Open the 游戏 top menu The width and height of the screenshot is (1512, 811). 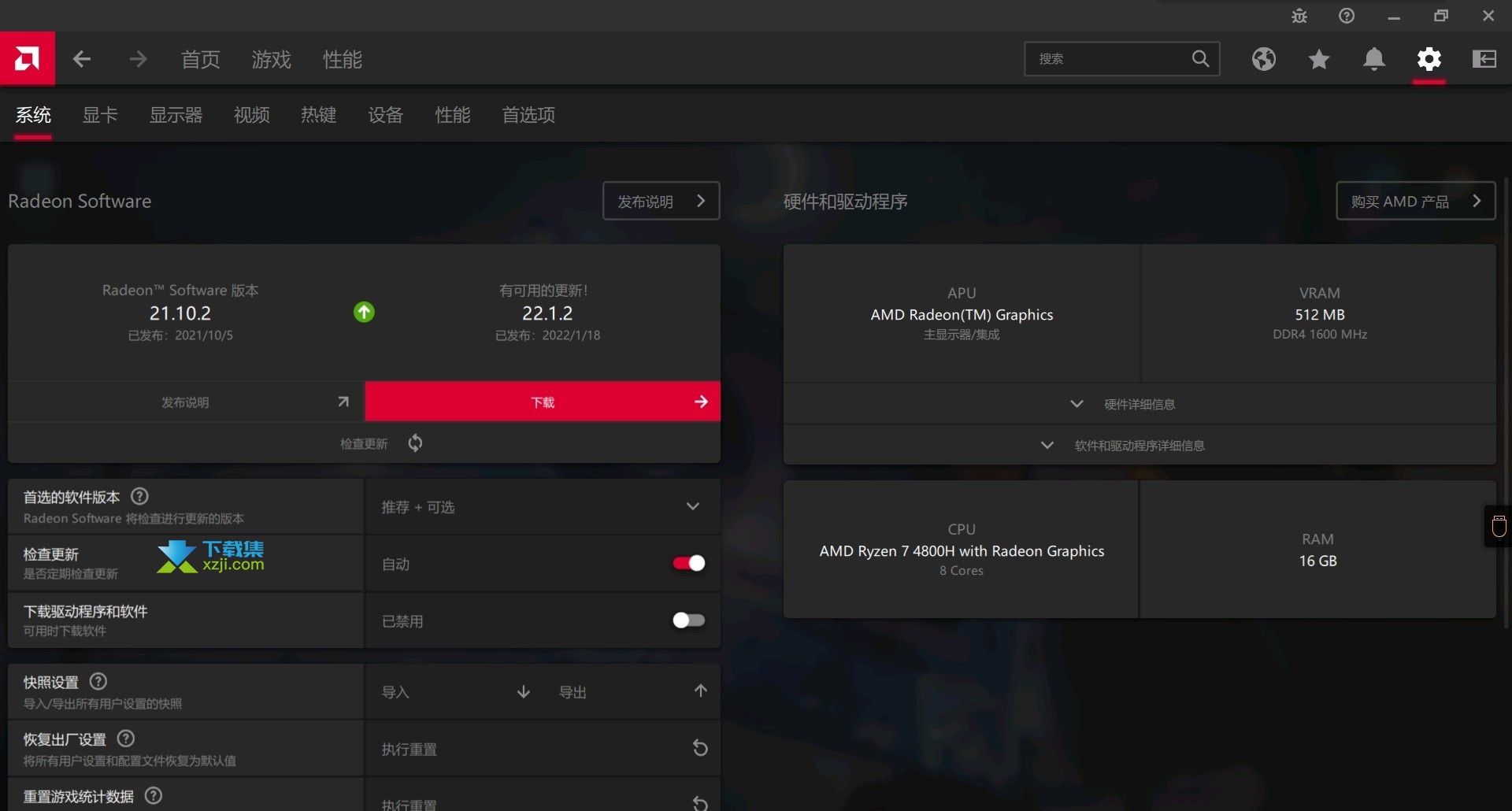(x=272, y=59)
